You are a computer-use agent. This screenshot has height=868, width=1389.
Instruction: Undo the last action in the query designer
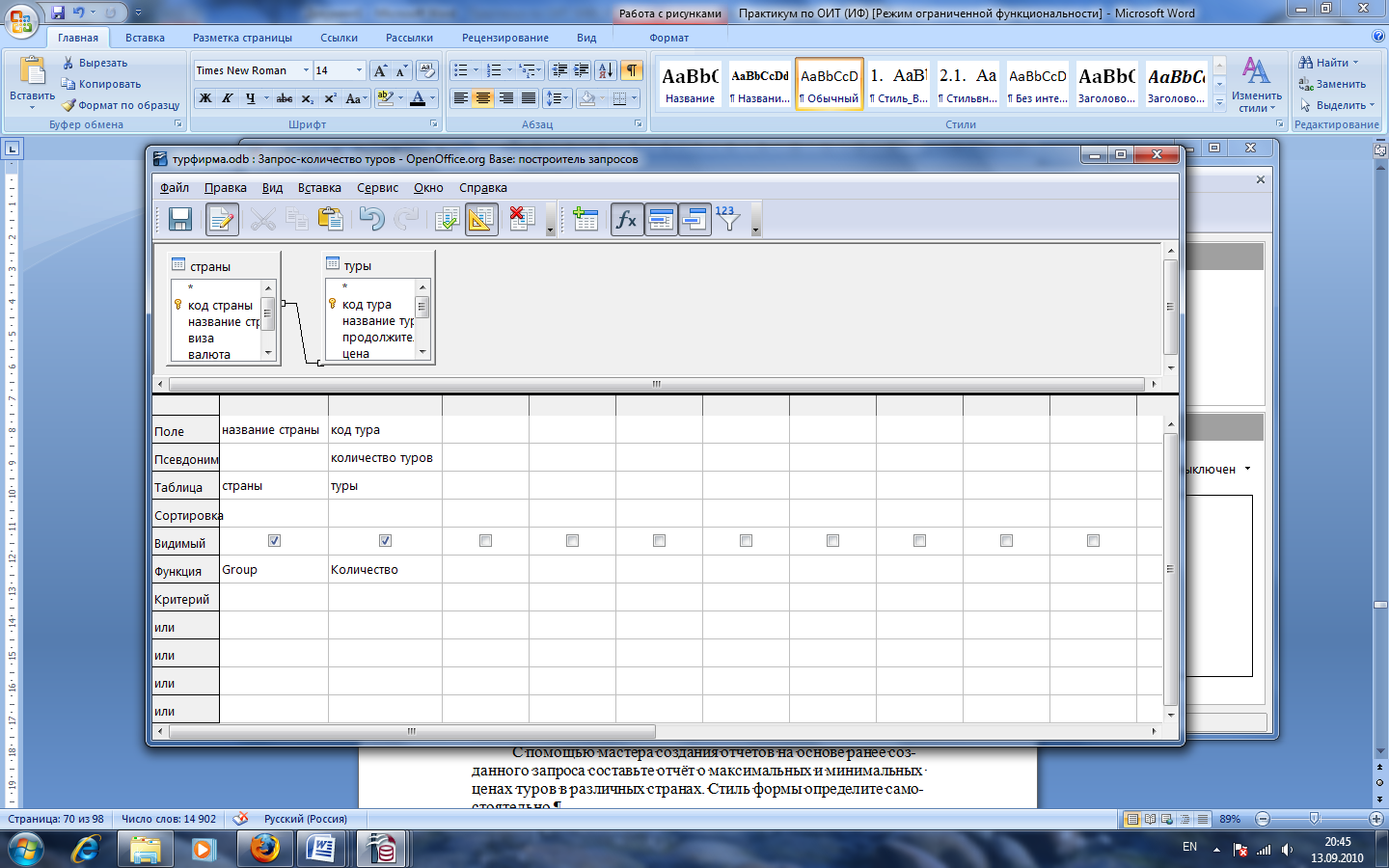click(x=371, y=219)
